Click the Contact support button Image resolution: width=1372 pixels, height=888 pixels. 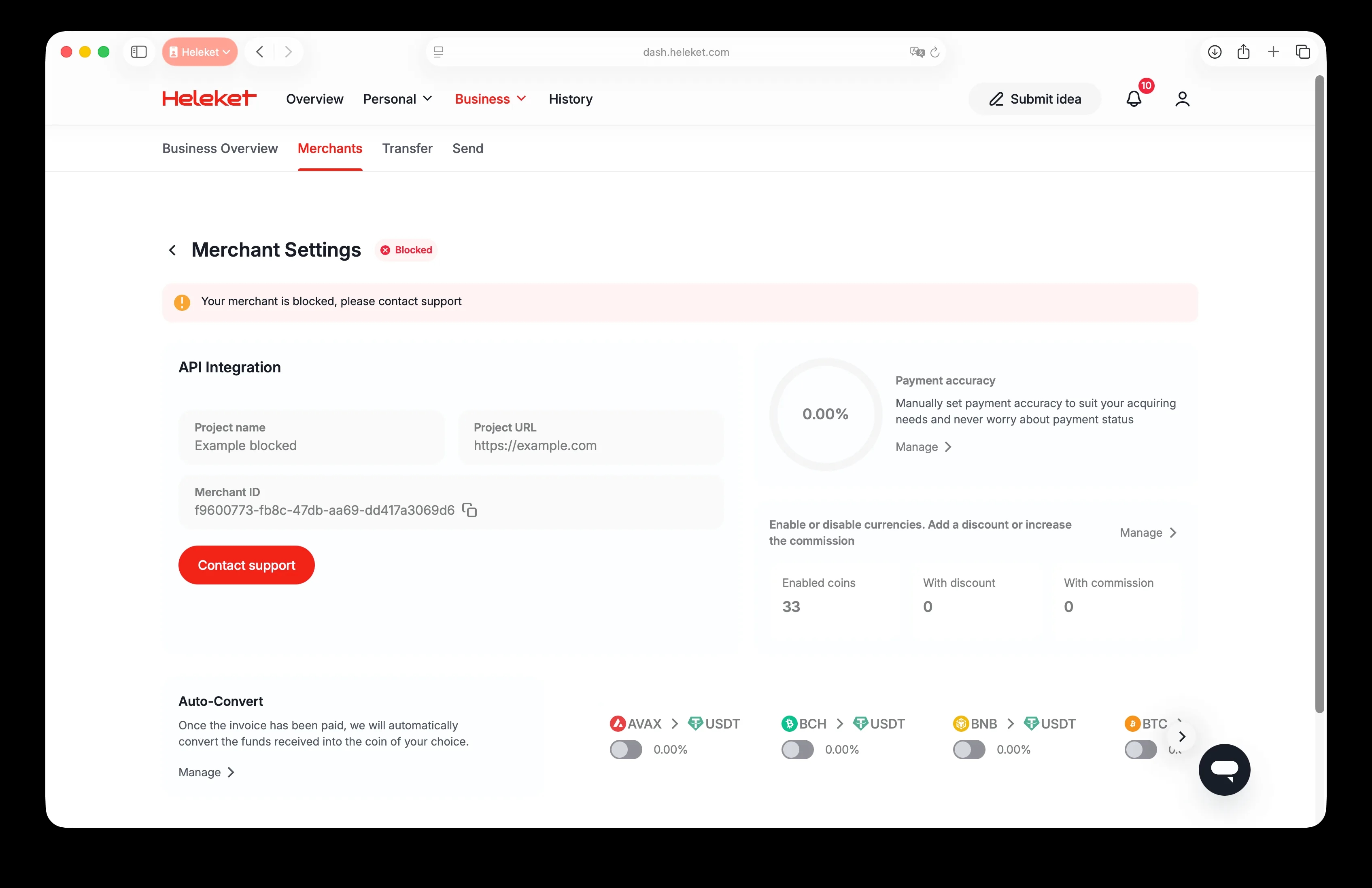(246, 565)
